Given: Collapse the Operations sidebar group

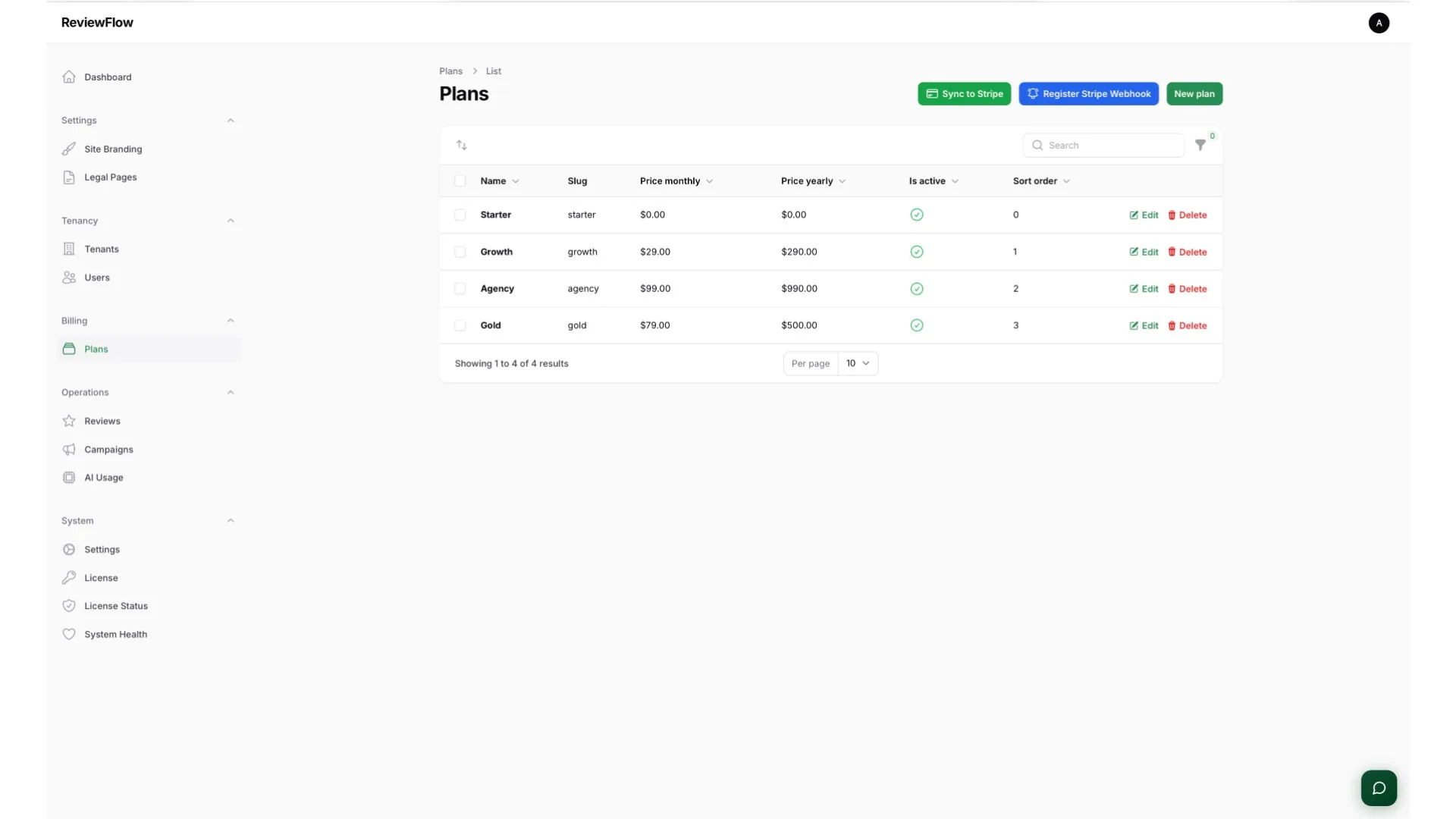Looking at the screenshot, I should [231, 392].
